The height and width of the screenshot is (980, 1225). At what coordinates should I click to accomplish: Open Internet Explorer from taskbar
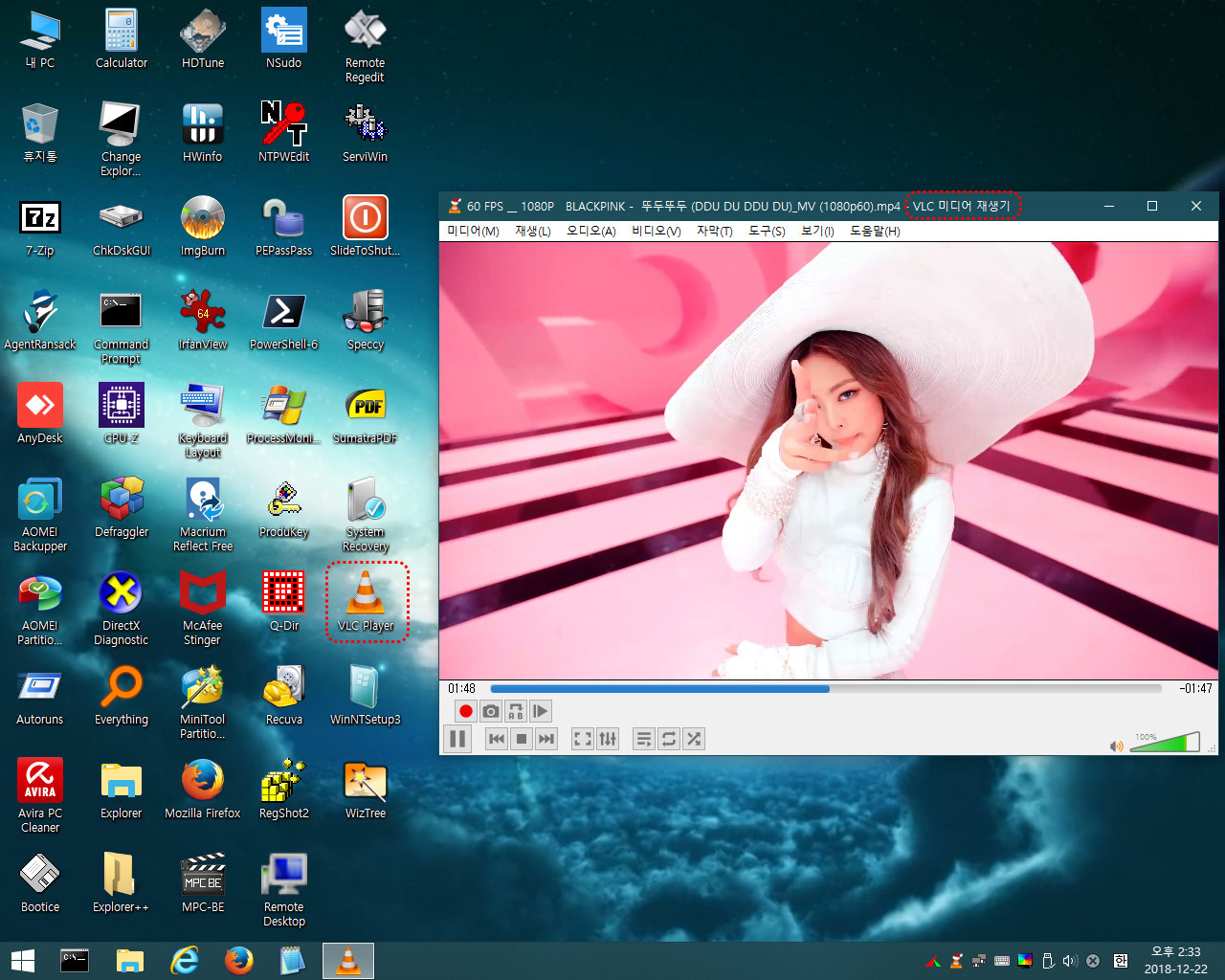pos(184,961)
